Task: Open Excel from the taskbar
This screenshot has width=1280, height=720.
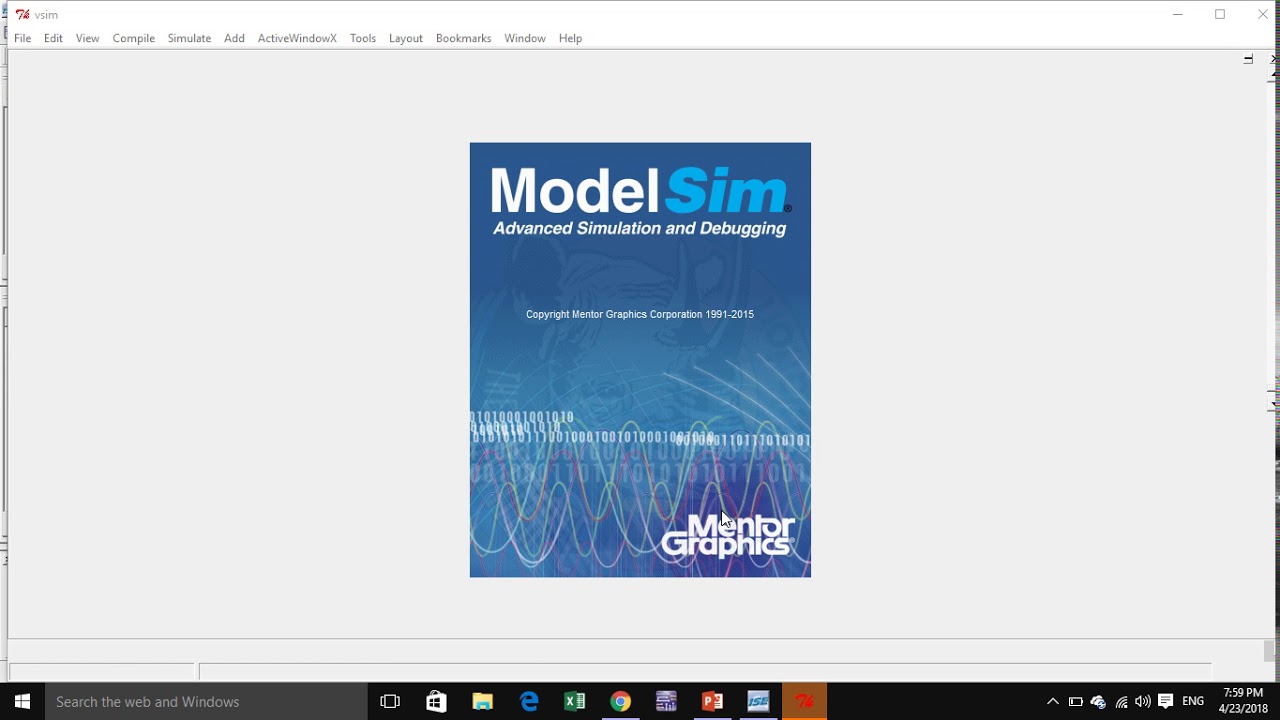Action: point(575,702)
